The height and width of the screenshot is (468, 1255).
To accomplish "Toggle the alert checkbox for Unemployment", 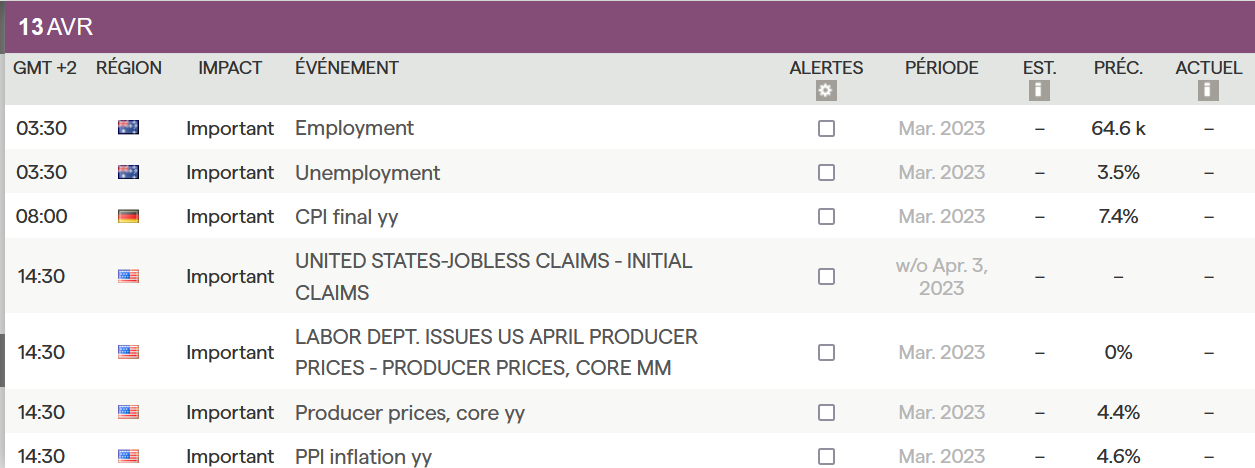I will click(826, 172).
